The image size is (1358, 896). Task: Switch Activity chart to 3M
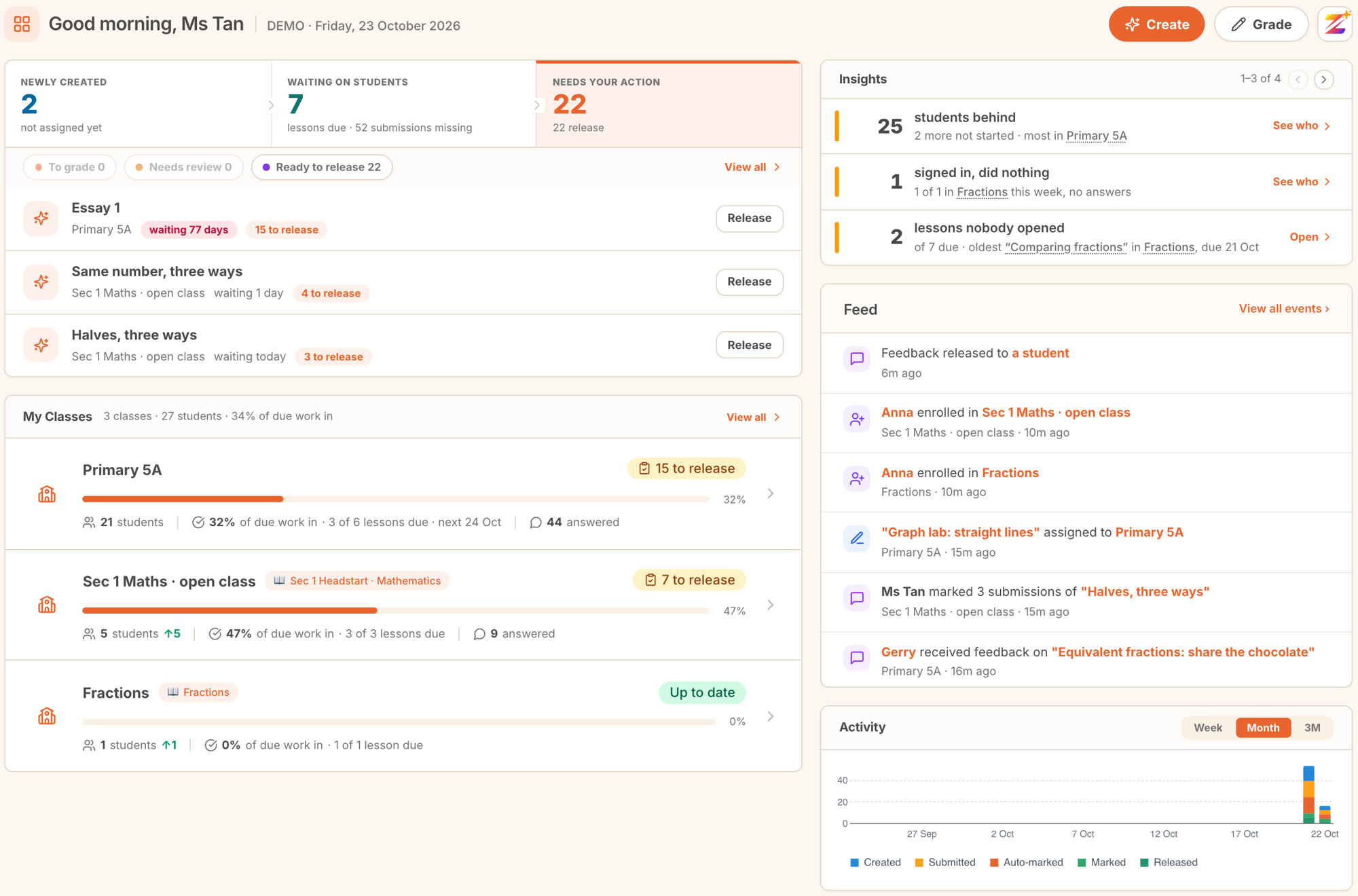[x=1312, y=728]
